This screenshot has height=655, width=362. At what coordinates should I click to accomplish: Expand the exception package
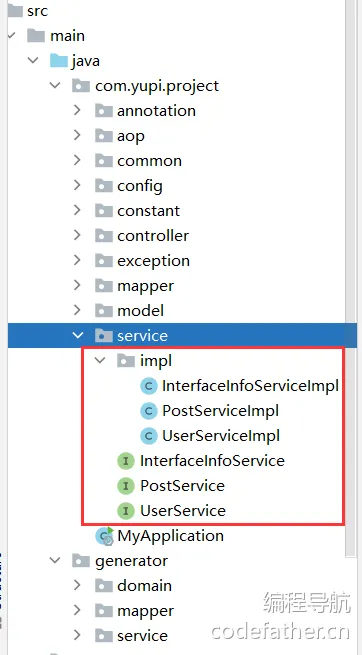tap(77, 260)
